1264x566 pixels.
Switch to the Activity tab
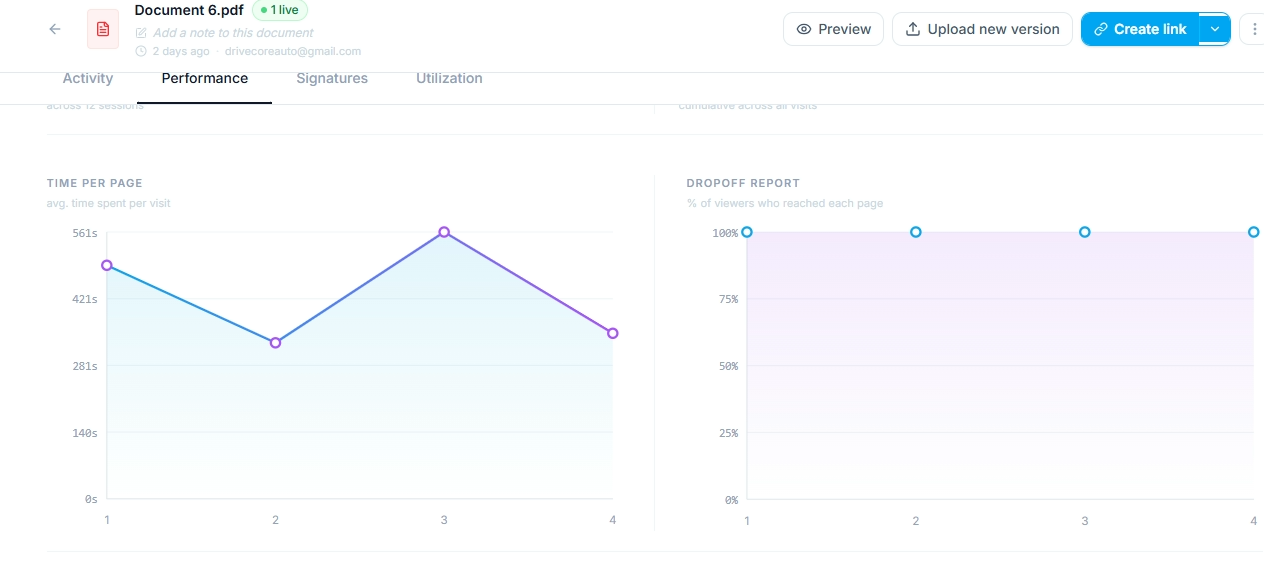tap(88, 78)
